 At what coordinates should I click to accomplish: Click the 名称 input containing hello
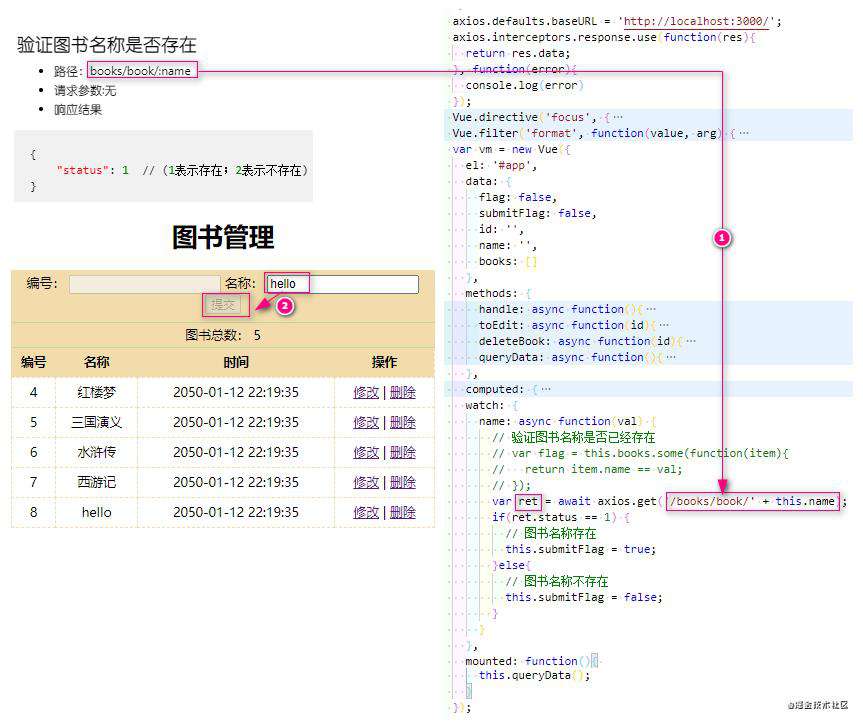click(x=342, y=284)
